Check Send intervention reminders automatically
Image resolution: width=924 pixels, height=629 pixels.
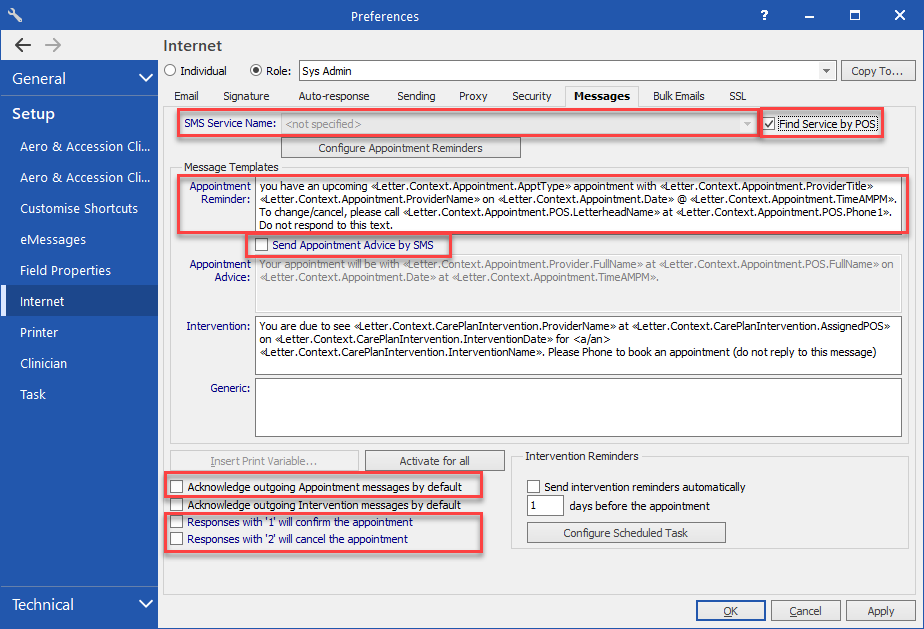click(x=533, y=487)
